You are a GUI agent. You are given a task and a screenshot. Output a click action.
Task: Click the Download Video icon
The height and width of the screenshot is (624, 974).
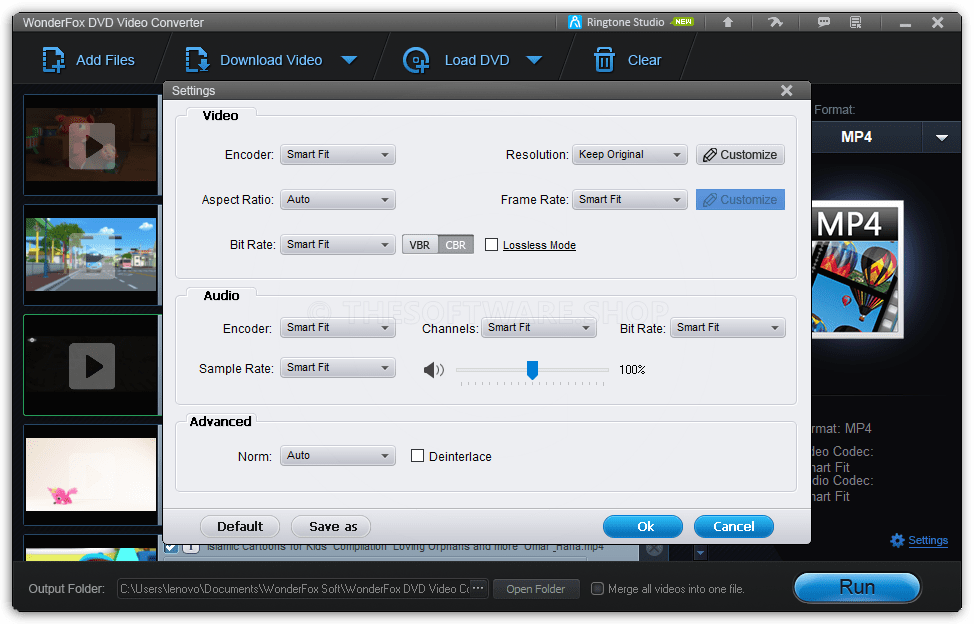[x=197, y=60]
